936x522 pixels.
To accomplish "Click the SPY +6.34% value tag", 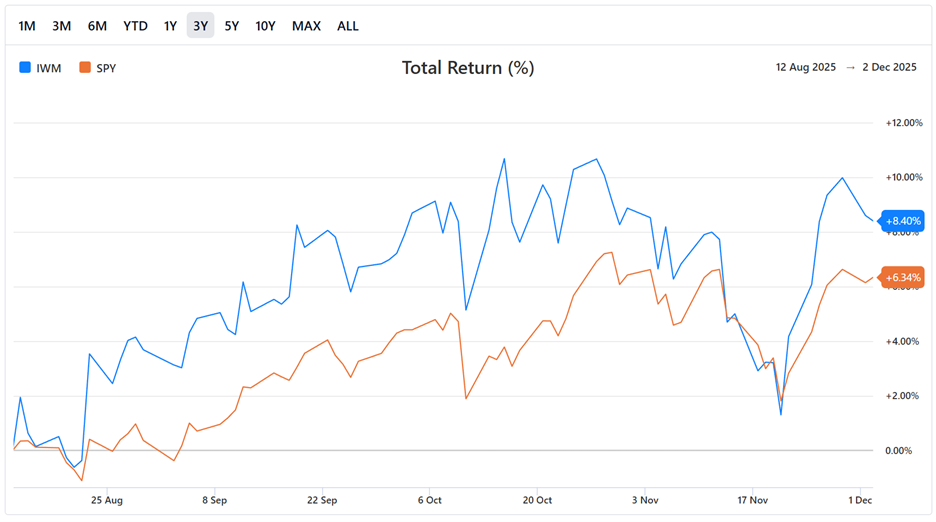I will [x=903, y=277].
